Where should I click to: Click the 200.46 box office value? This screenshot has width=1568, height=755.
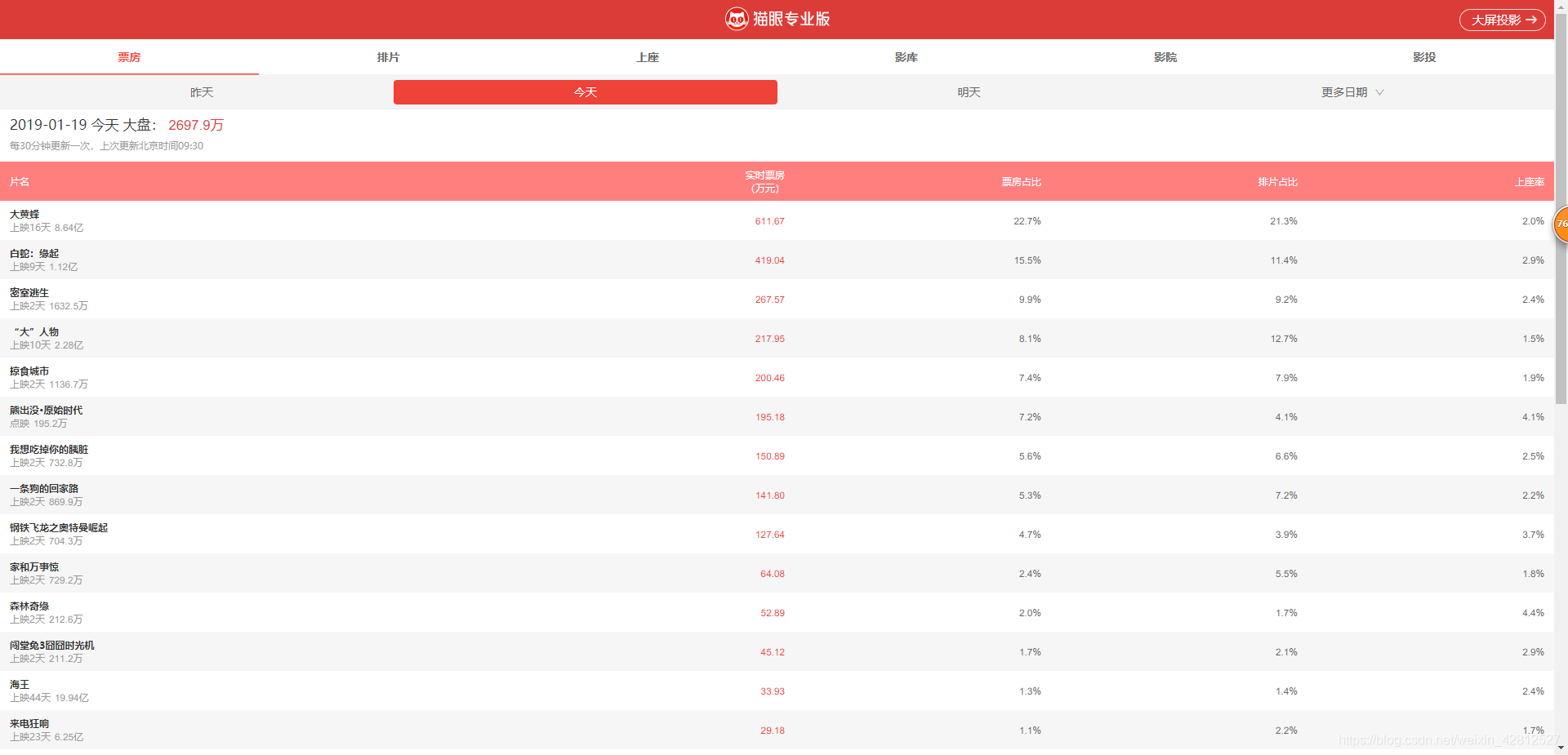click(x=769, y=378)
